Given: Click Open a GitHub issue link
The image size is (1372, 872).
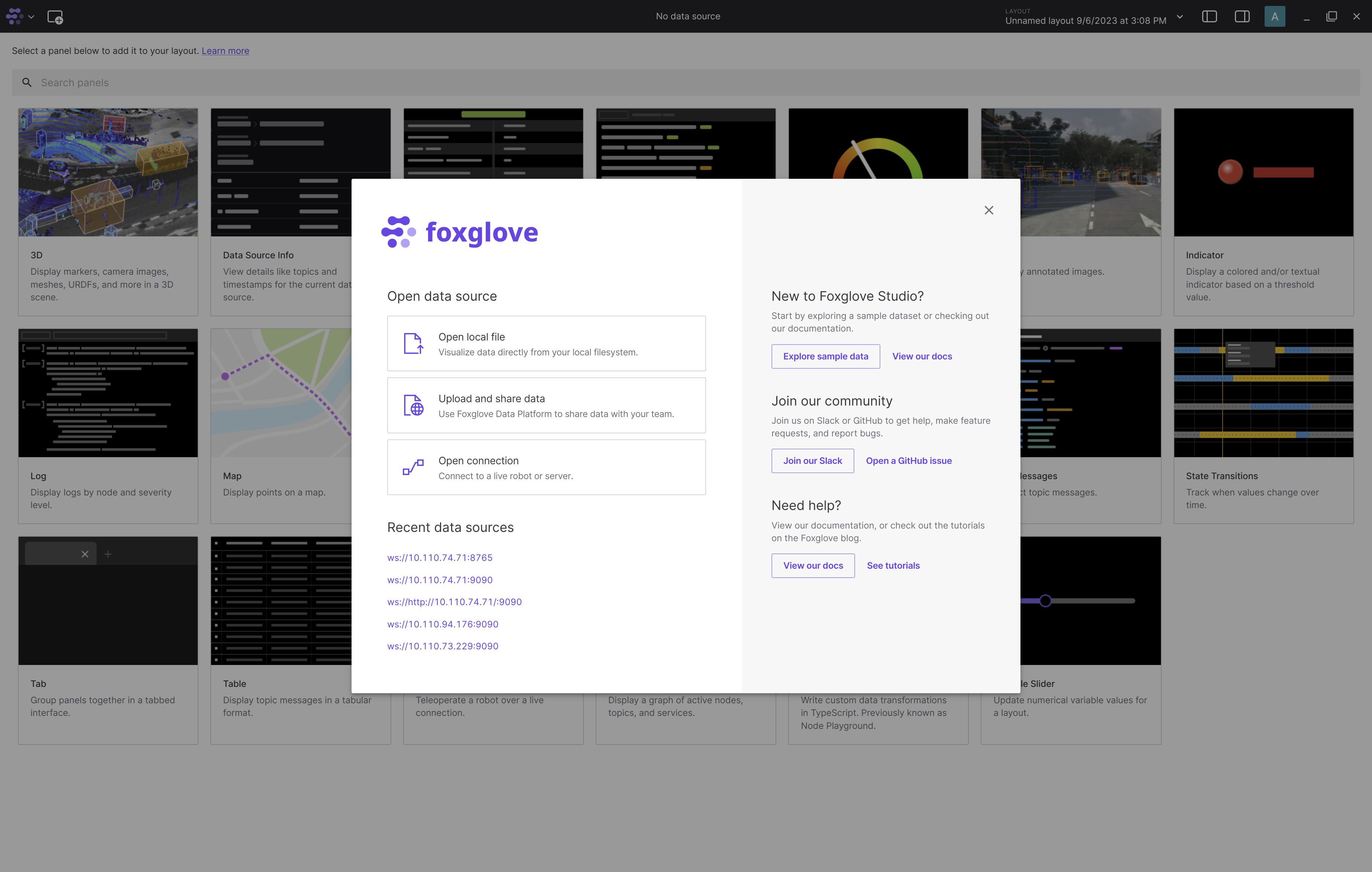Looking at the screenshot, I should pos(908,461).
